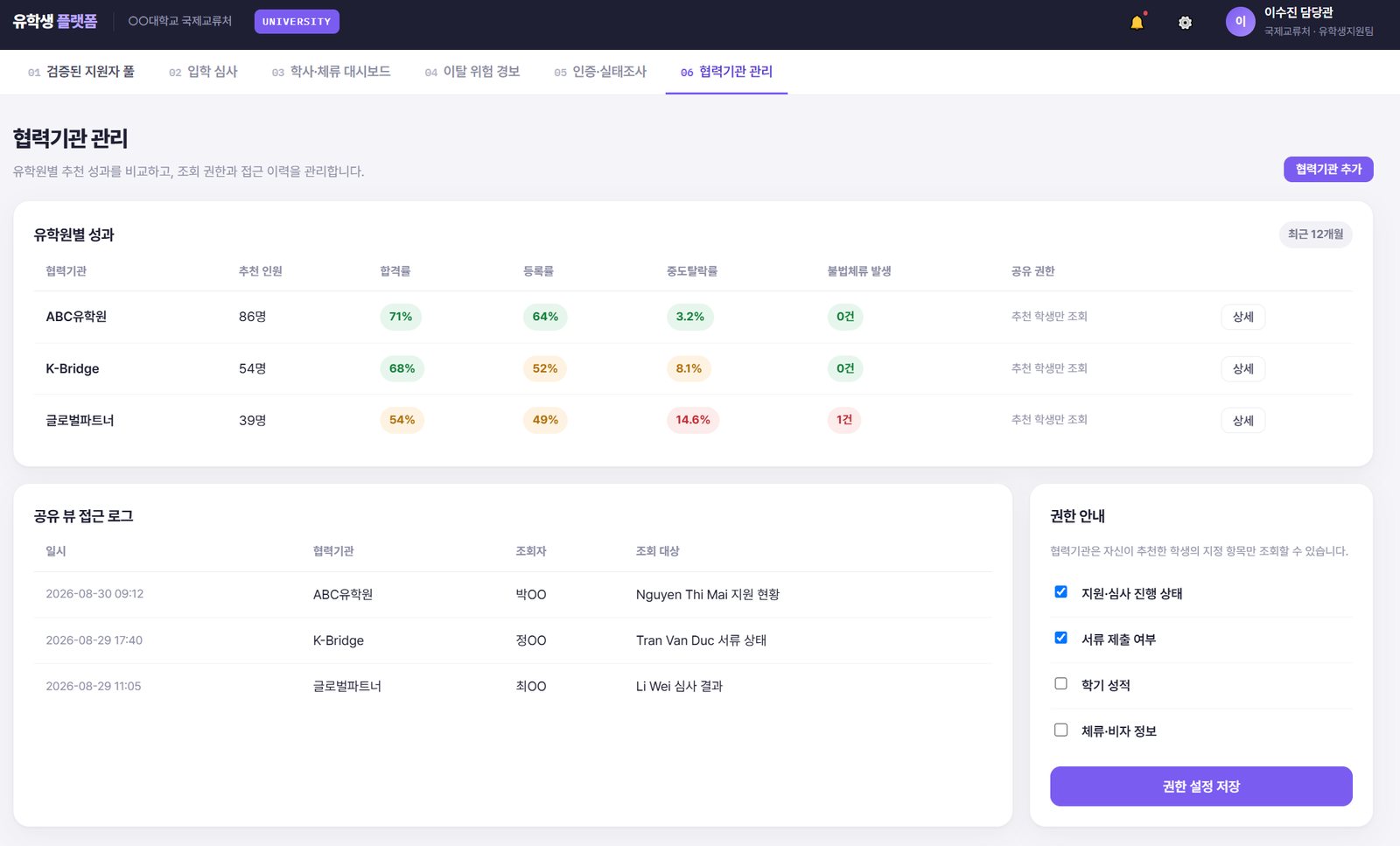Save with 권한 설정 저장 button
Screen dimensions: 1400x846
pos(1201,787)
